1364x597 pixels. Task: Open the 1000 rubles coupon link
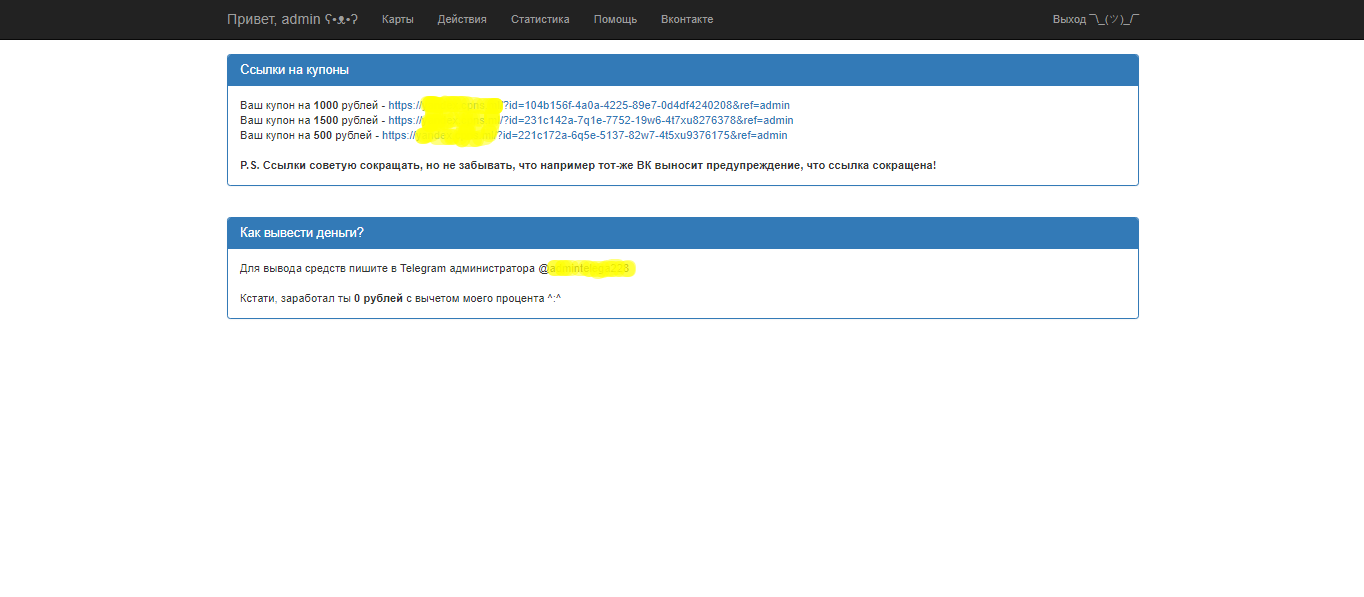coord(589,105)
